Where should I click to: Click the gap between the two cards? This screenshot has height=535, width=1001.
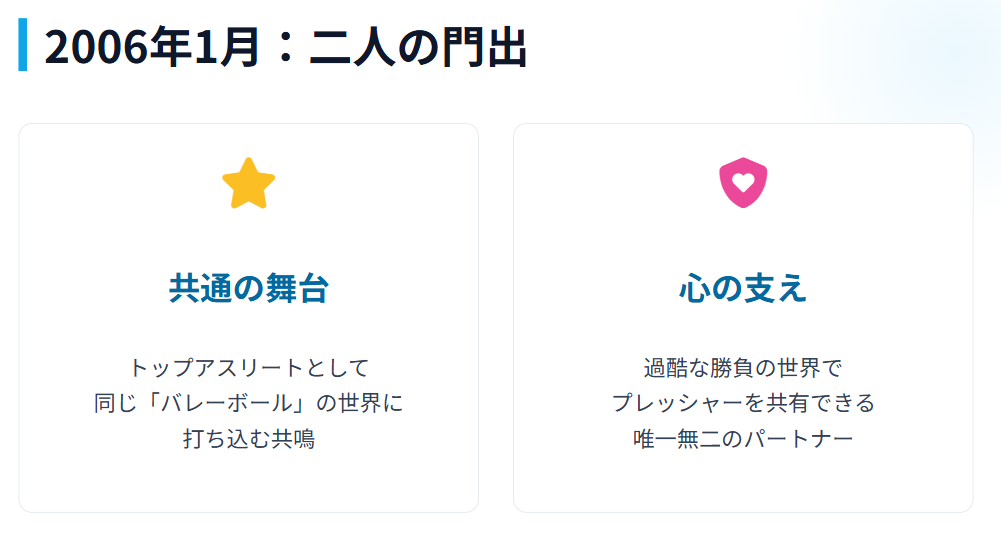click(x=496, y=317)
